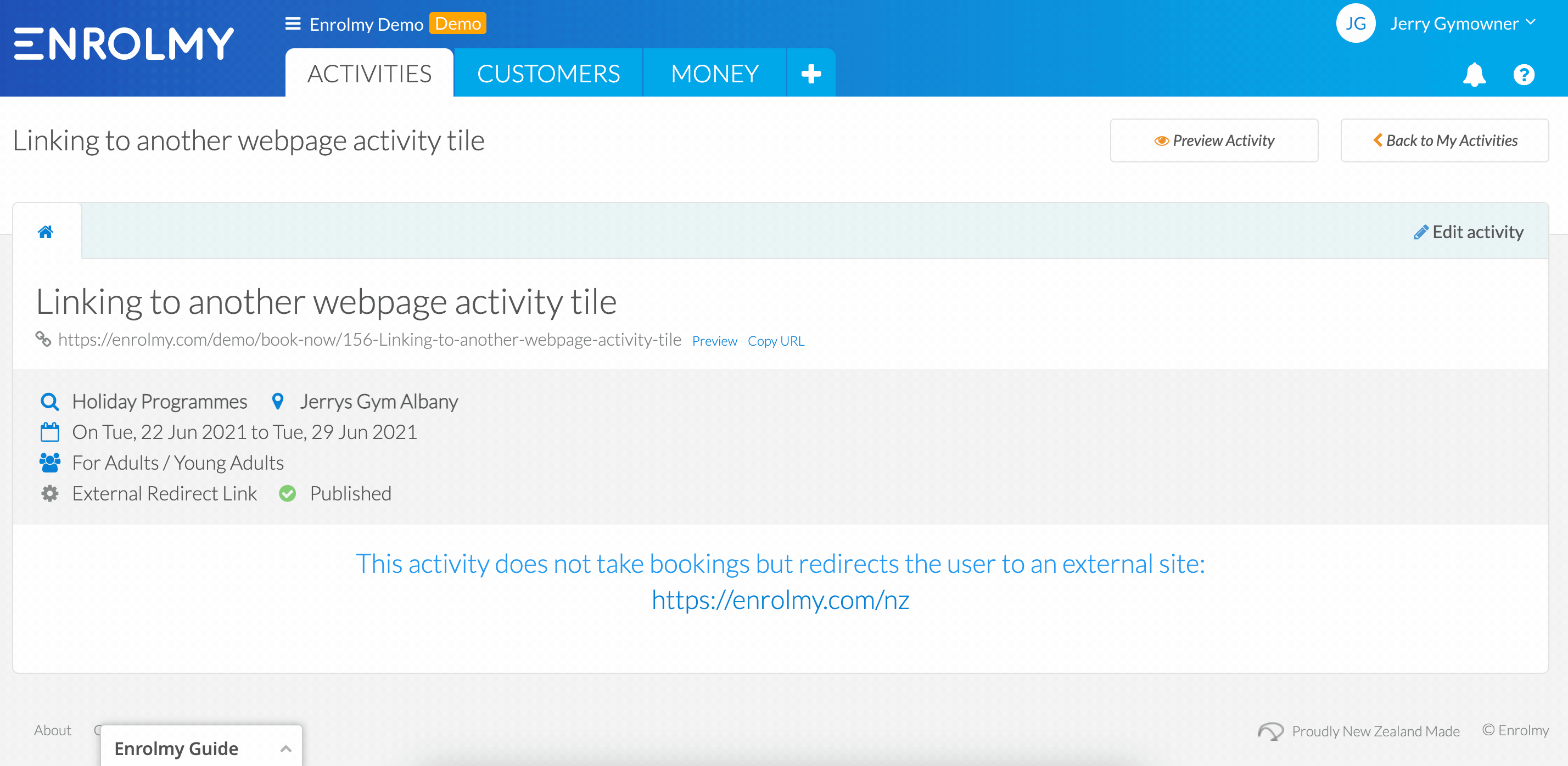
Task: Click the book-now activity URL text
Action: pyautogui.click(x=369, y=340)
